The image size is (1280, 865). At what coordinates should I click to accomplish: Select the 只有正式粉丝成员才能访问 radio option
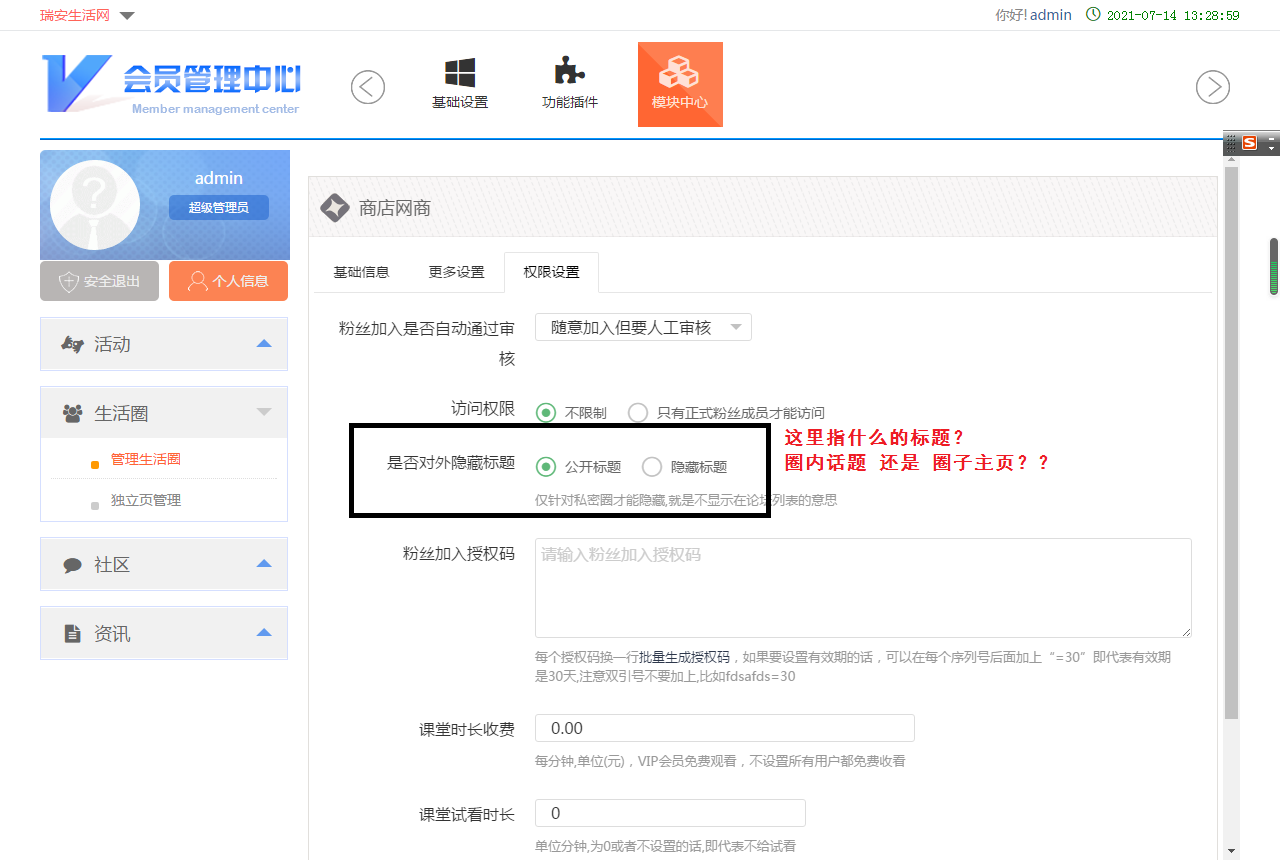point(638,413)
